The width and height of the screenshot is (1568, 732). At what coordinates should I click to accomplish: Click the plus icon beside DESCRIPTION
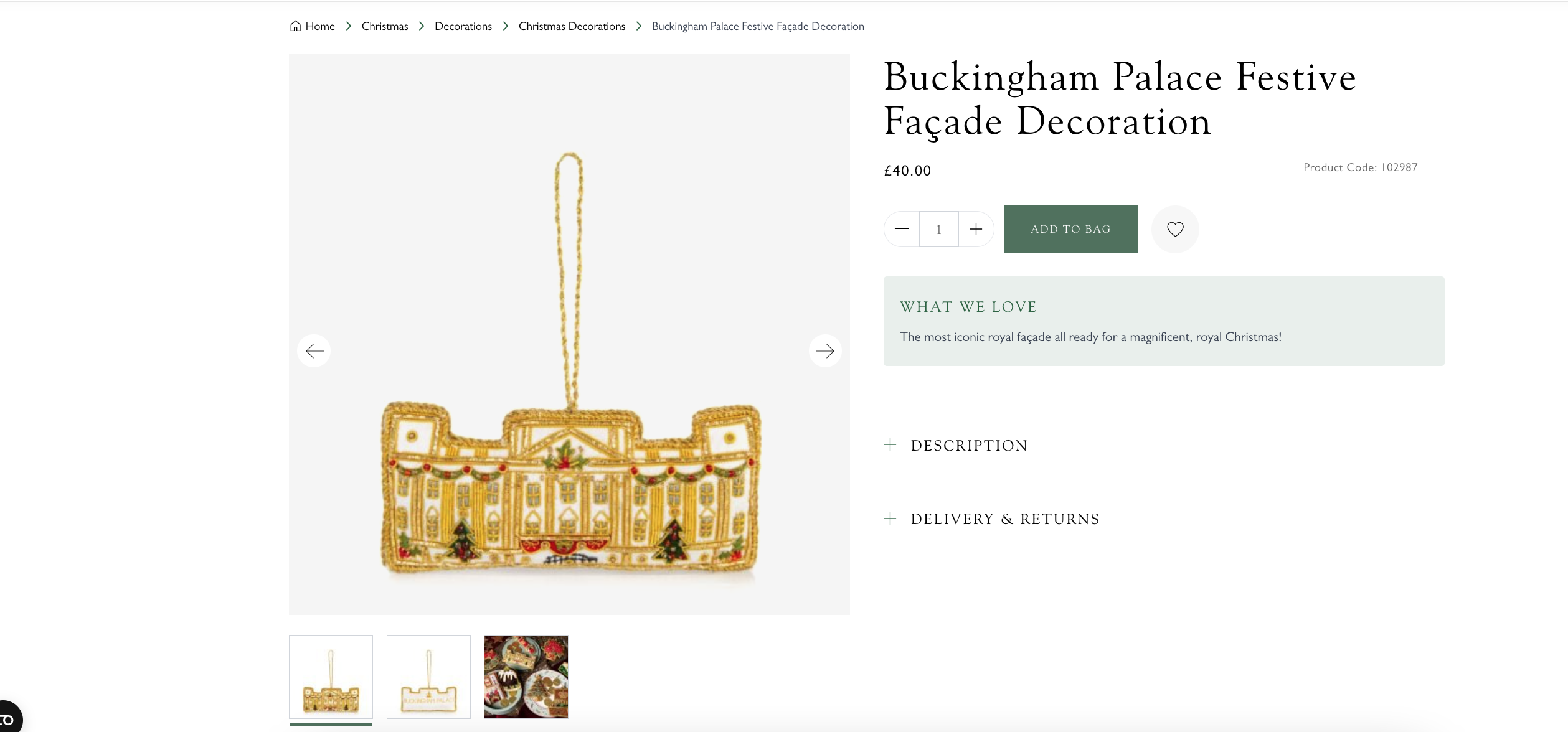click(x=890, y=445)
